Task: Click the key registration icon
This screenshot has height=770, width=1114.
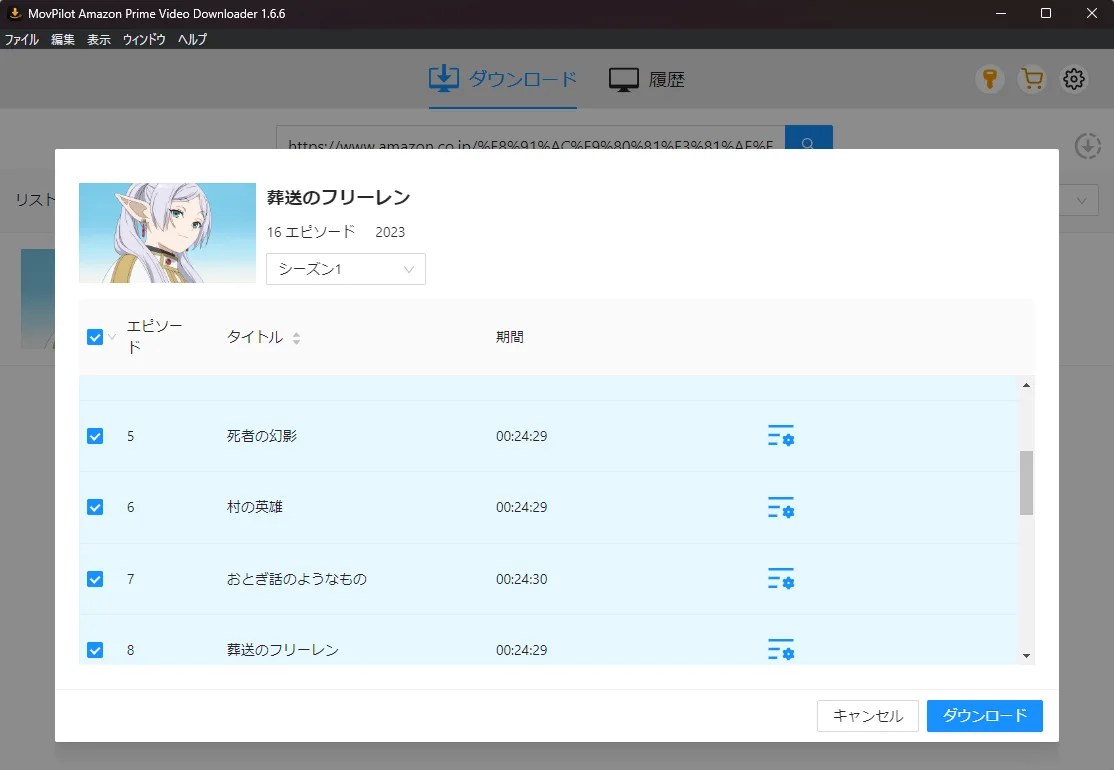Action: tap(989, 80)
